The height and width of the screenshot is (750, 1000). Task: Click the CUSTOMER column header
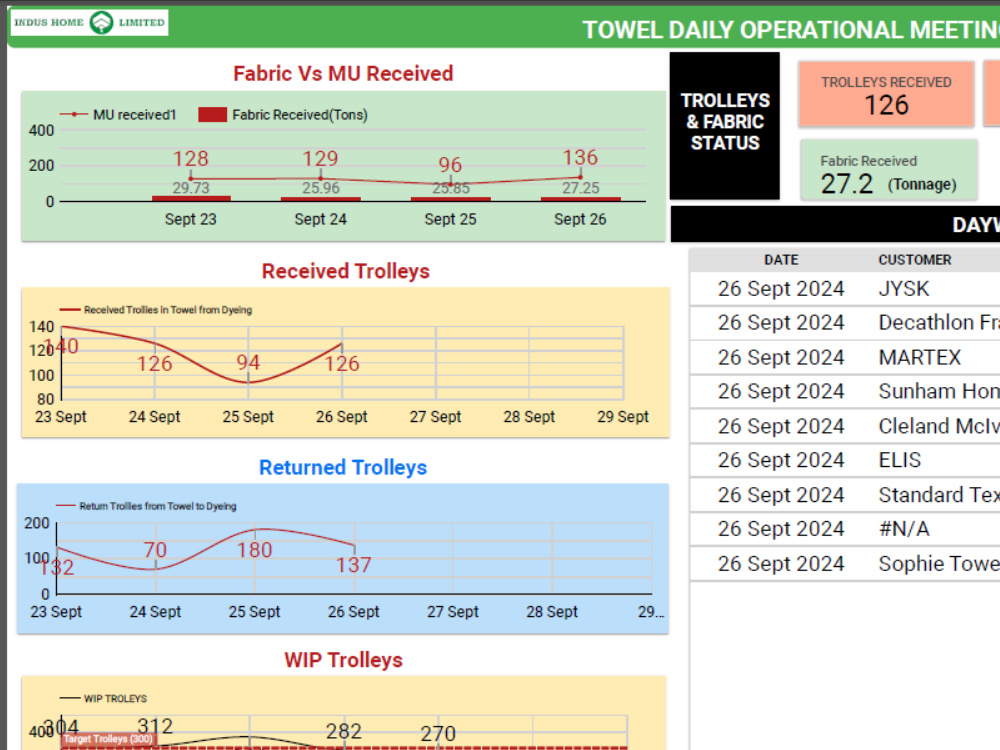click(x=915, y=260)
